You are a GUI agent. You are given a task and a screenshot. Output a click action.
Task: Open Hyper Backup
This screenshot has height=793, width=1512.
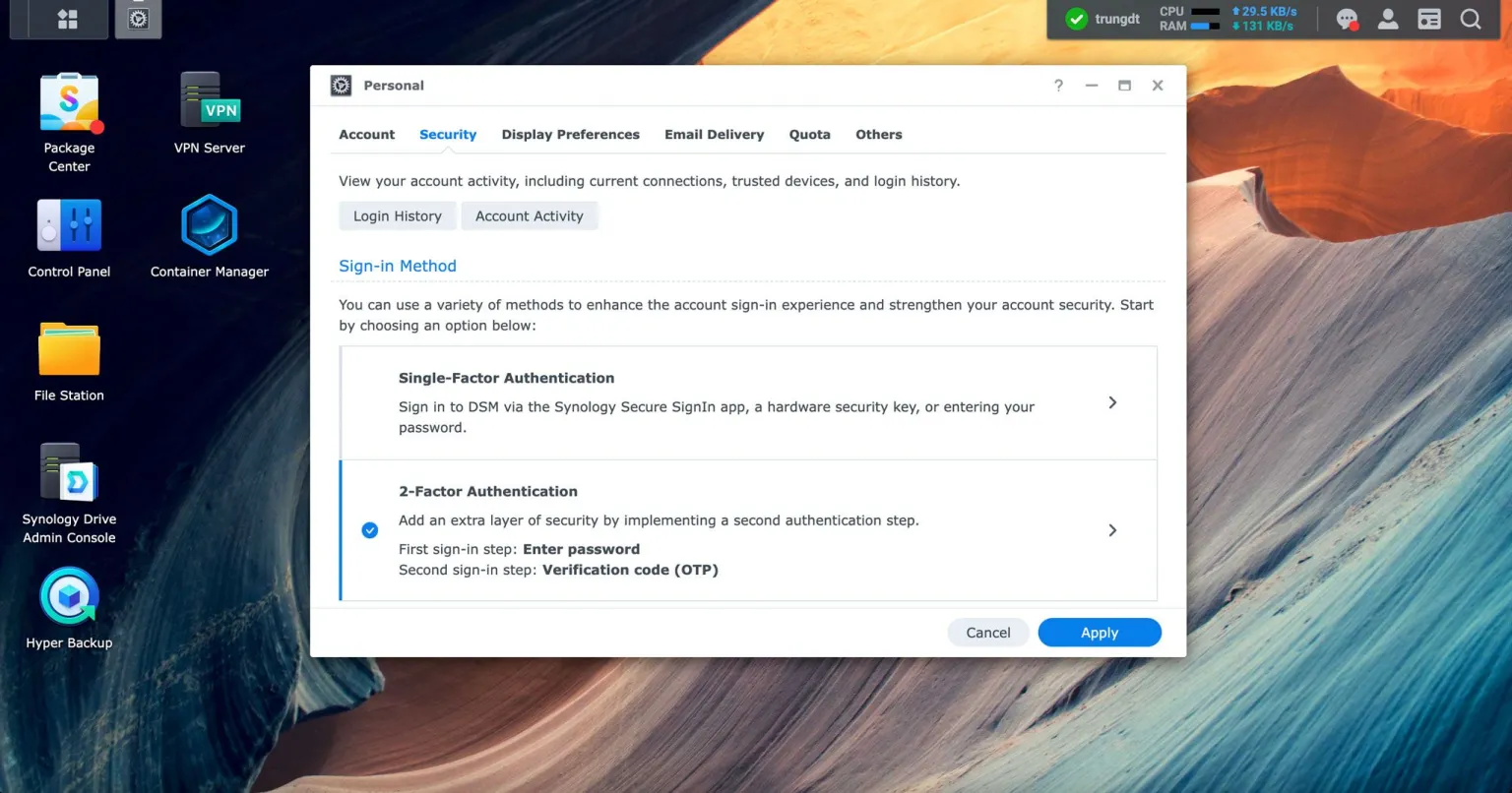point(68,595)
